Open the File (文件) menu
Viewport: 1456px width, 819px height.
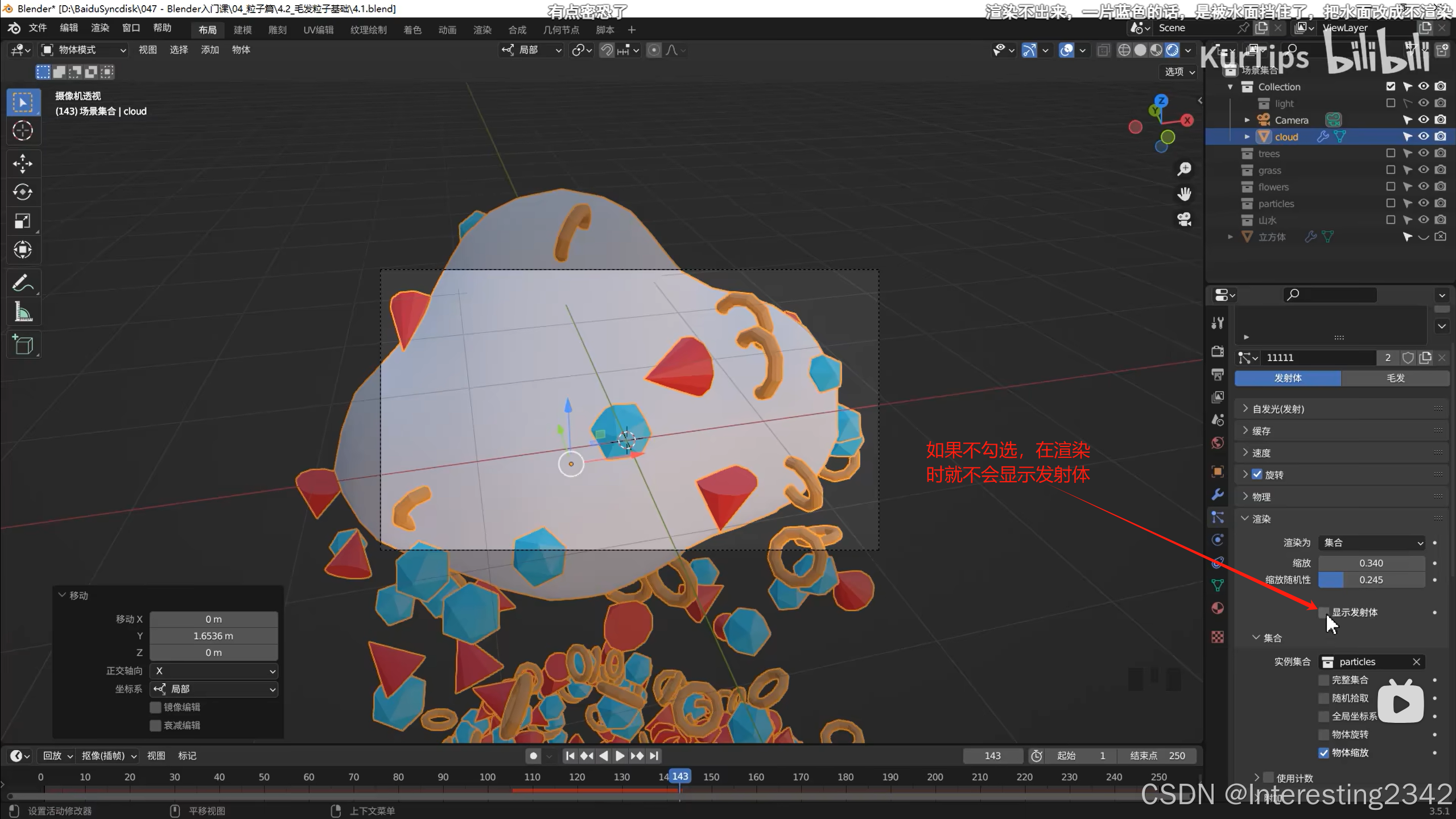[x=38, y=28]
